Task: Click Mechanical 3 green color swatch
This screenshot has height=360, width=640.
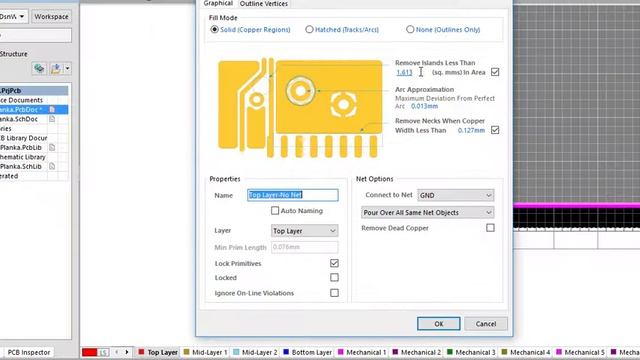Action: coord(450,352)
